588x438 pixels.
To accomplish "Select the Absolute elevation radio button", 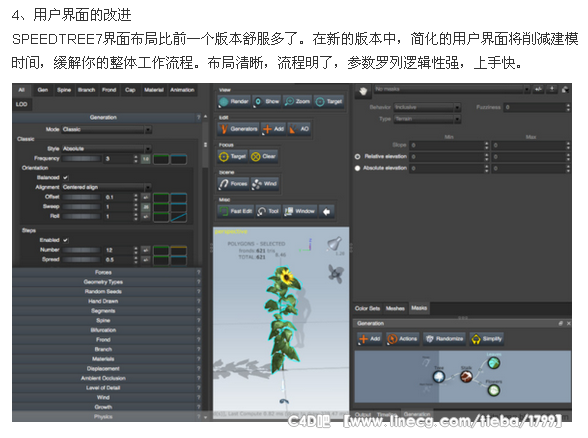I will point(357,168).
